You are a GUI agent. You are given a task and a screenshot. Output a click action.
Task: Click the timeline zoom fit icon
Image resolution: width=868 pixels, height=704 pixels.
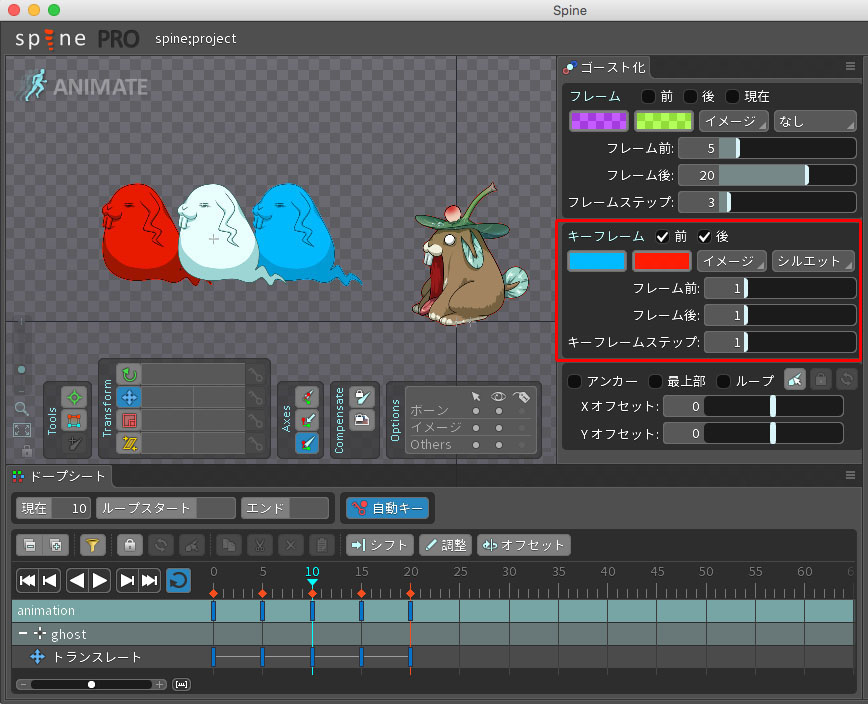click(x=181, y=685)
